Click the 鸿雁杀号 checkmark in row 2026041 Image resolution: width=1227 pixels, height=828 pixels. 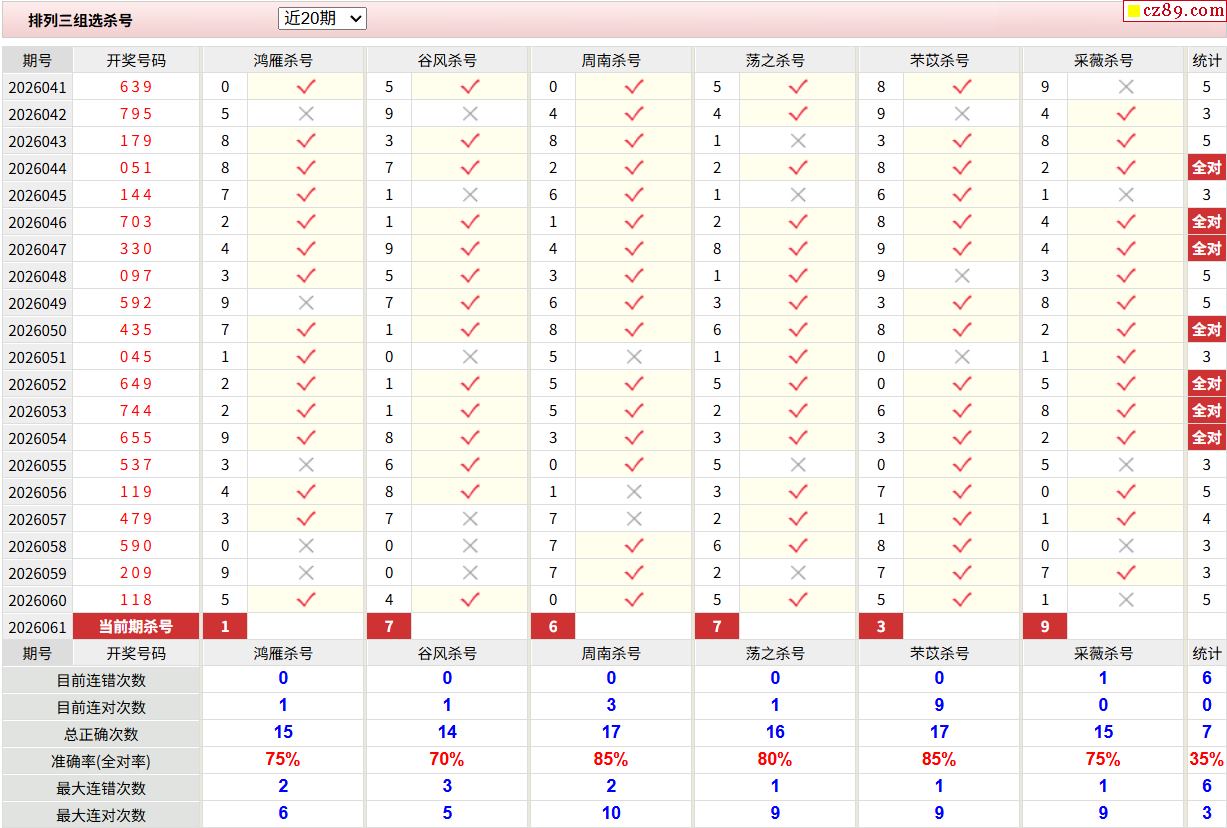pos(306,87)
